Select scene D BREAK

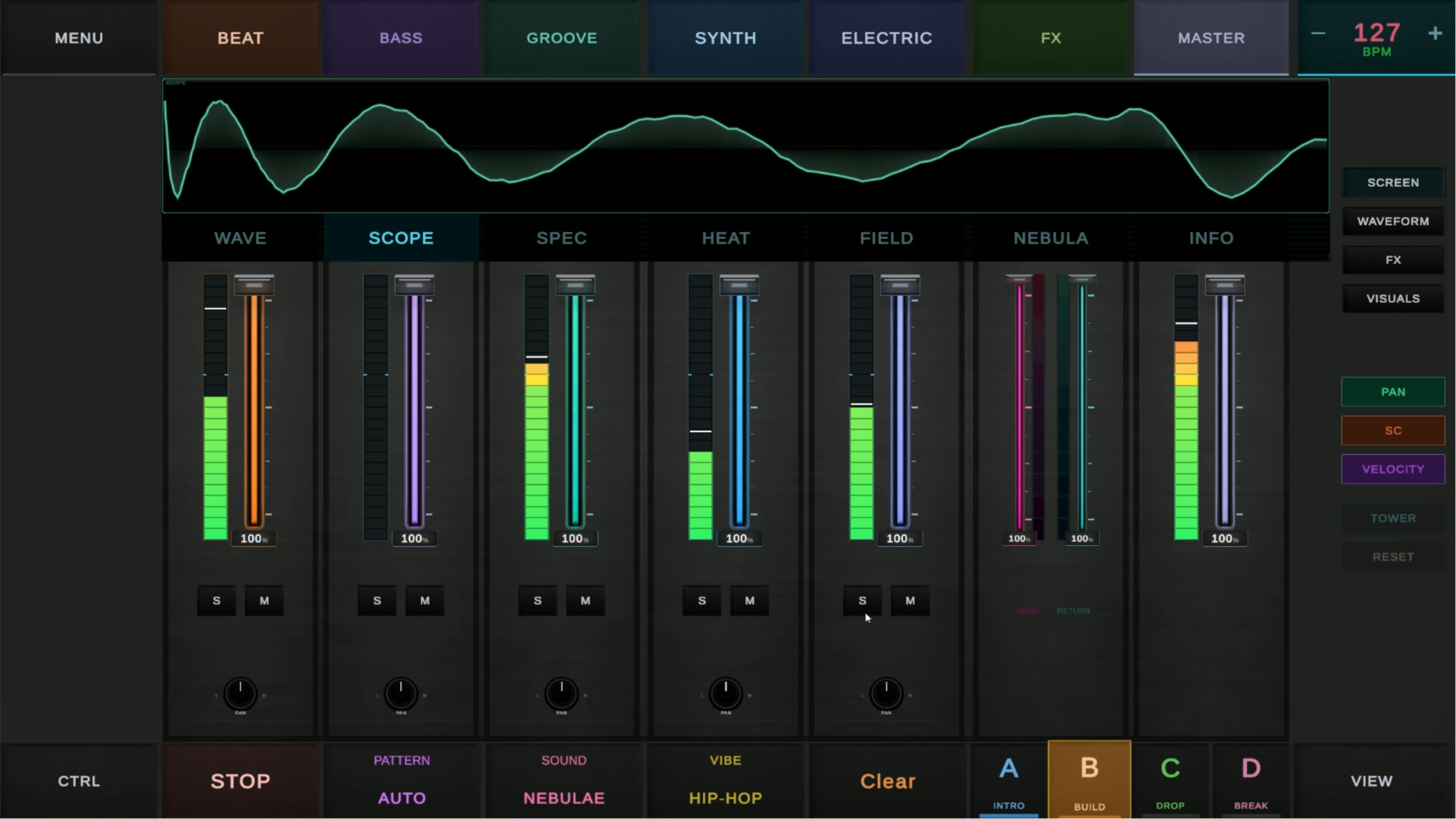(x=1251, y=781)
